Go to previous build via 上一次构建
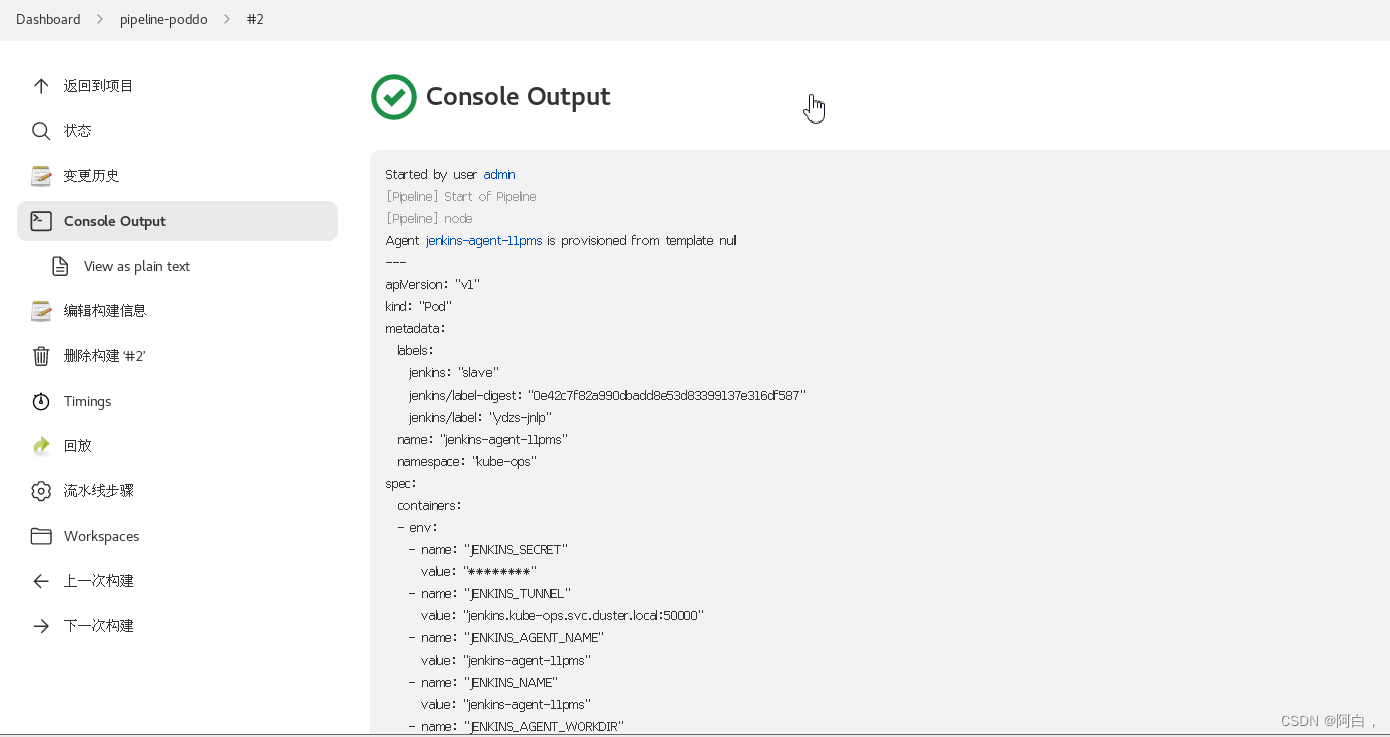1390x737 pixels. coord(98,581)
